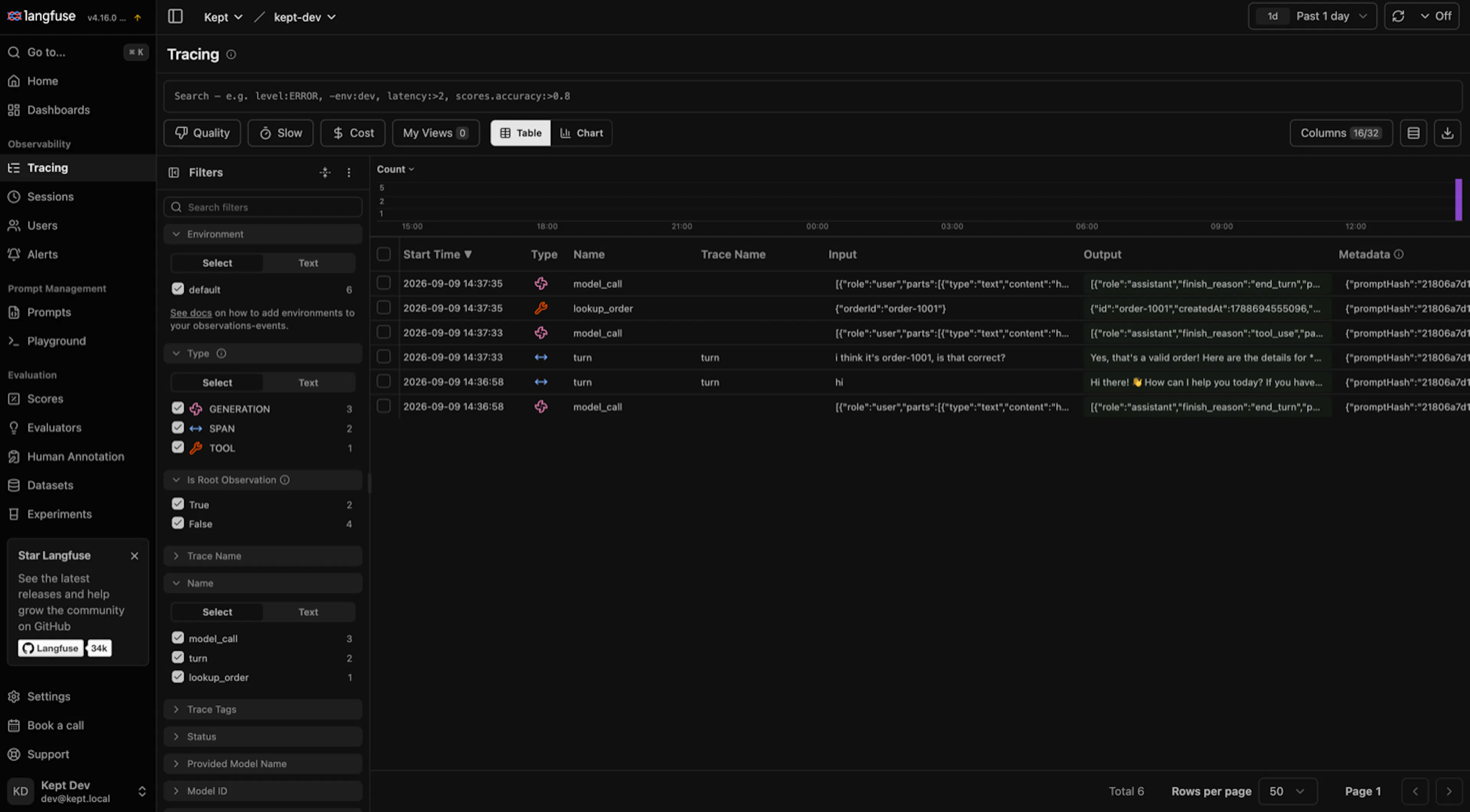Open the Users page

coord(42,226)
